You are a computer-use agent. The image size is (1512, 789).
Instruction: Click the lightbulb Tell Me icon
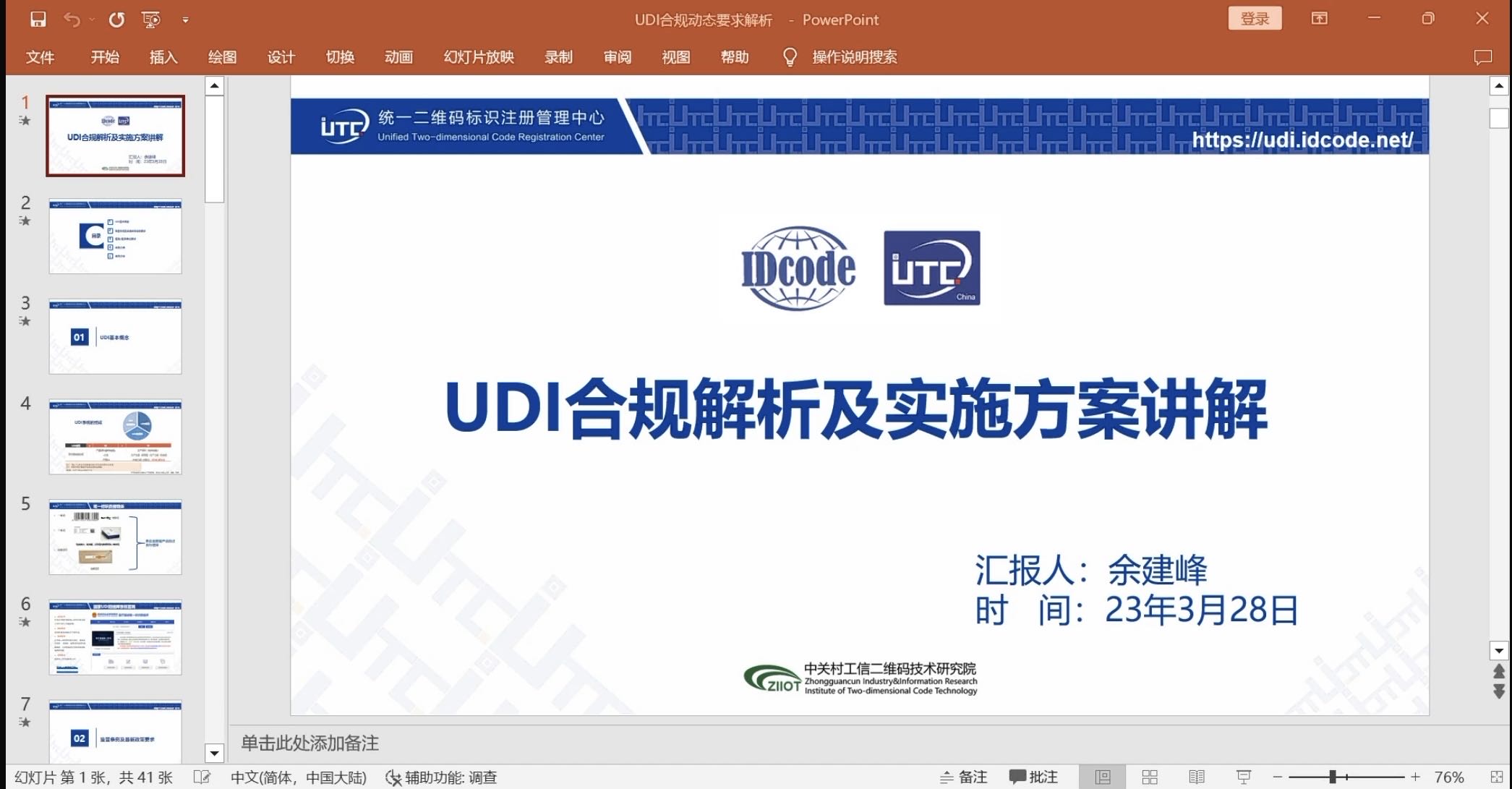(790, 57)
